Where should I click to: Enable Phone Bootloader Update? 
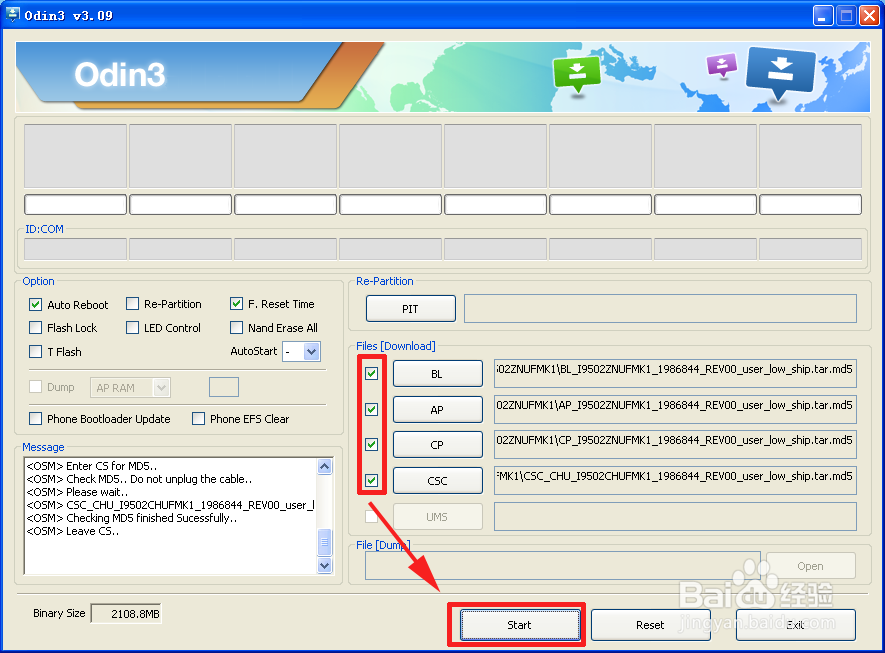pyautogui.click(x=36, y=419)
